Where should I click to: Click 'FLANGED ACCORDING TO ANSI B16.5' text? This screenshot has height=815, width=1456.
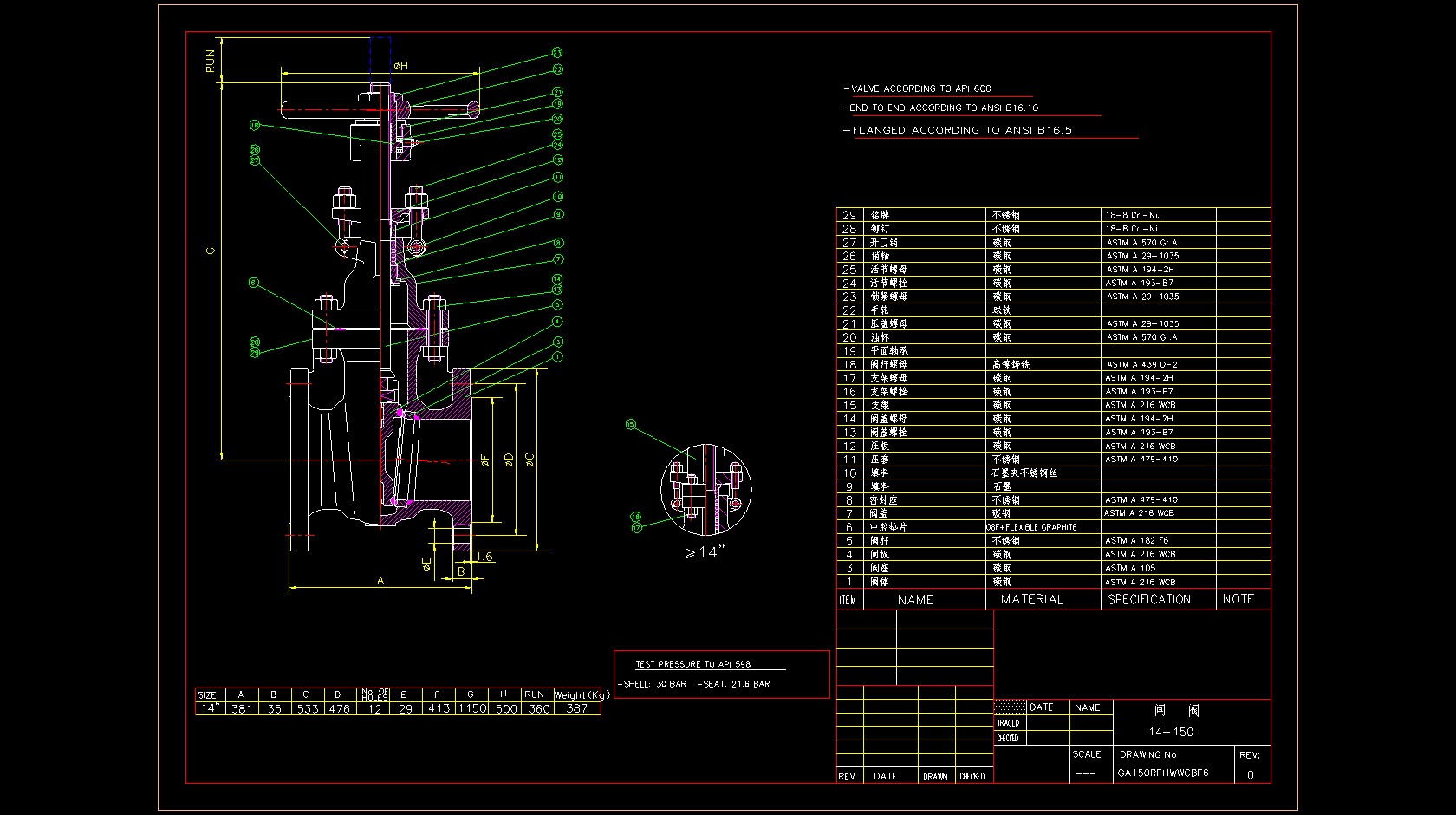960,130
